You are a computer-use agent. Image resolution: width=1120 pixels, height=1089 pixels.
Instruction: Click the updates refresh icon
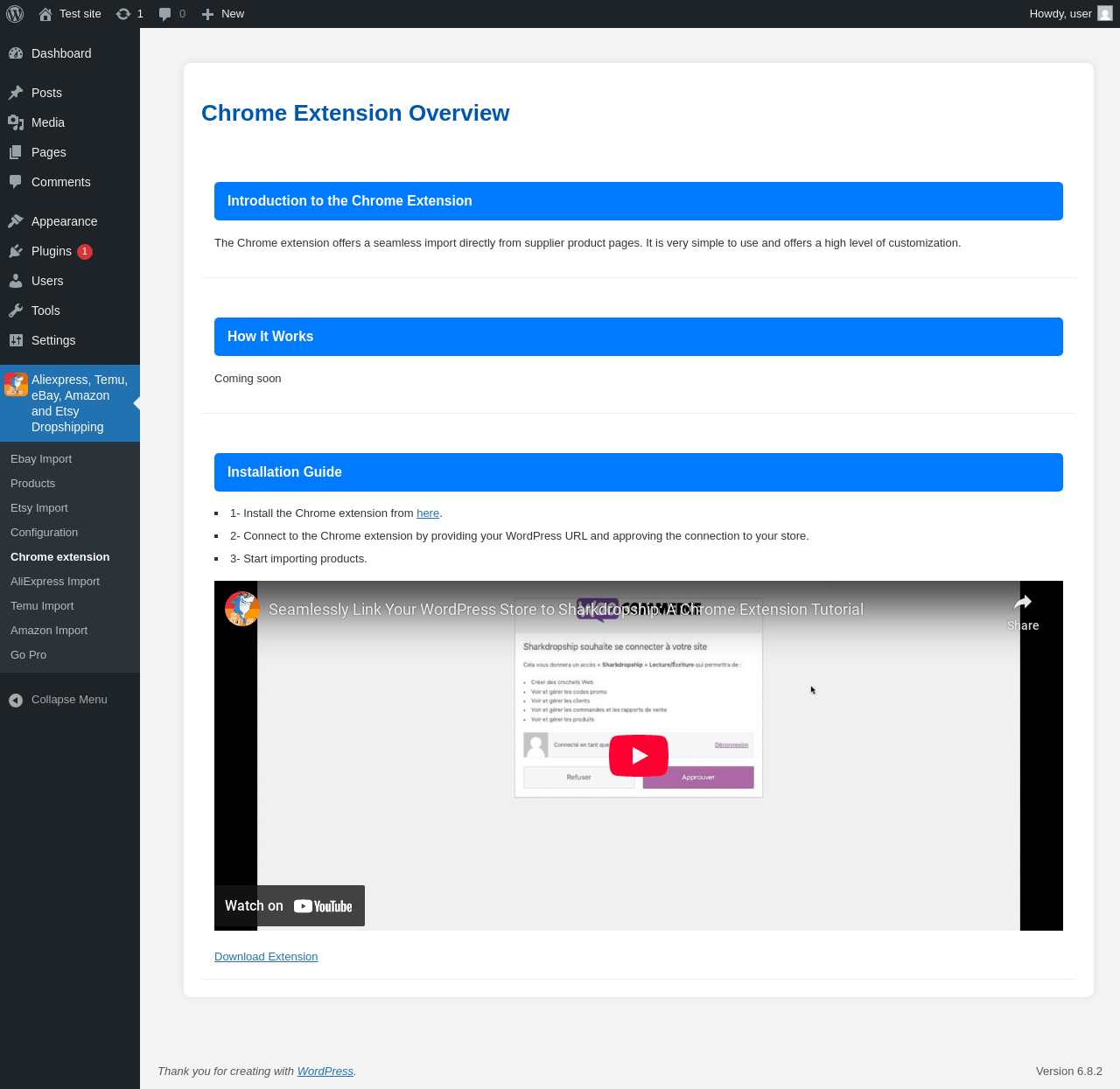tap(123, 14)
